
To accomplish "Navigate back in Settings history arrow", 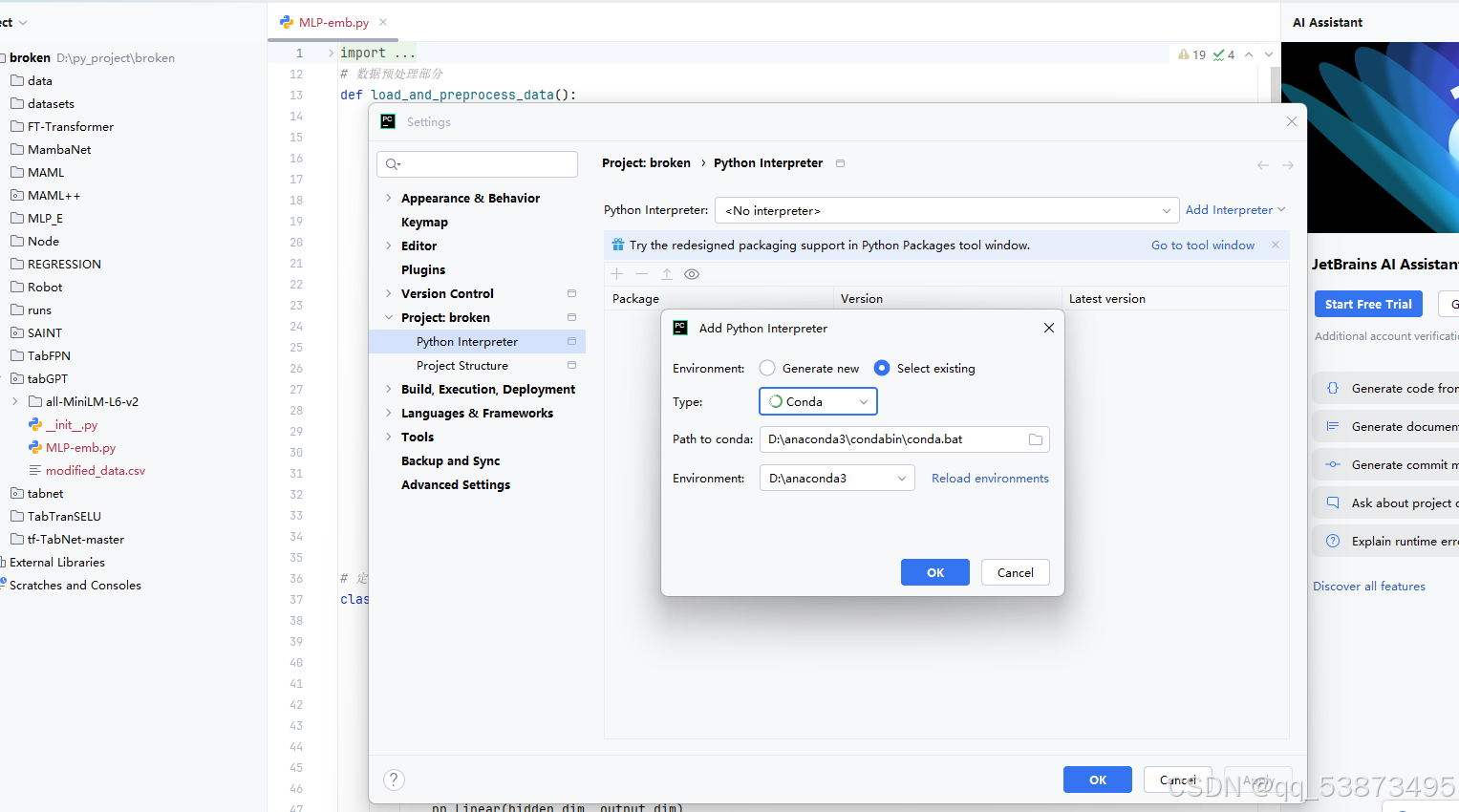I will (1263, 165).
